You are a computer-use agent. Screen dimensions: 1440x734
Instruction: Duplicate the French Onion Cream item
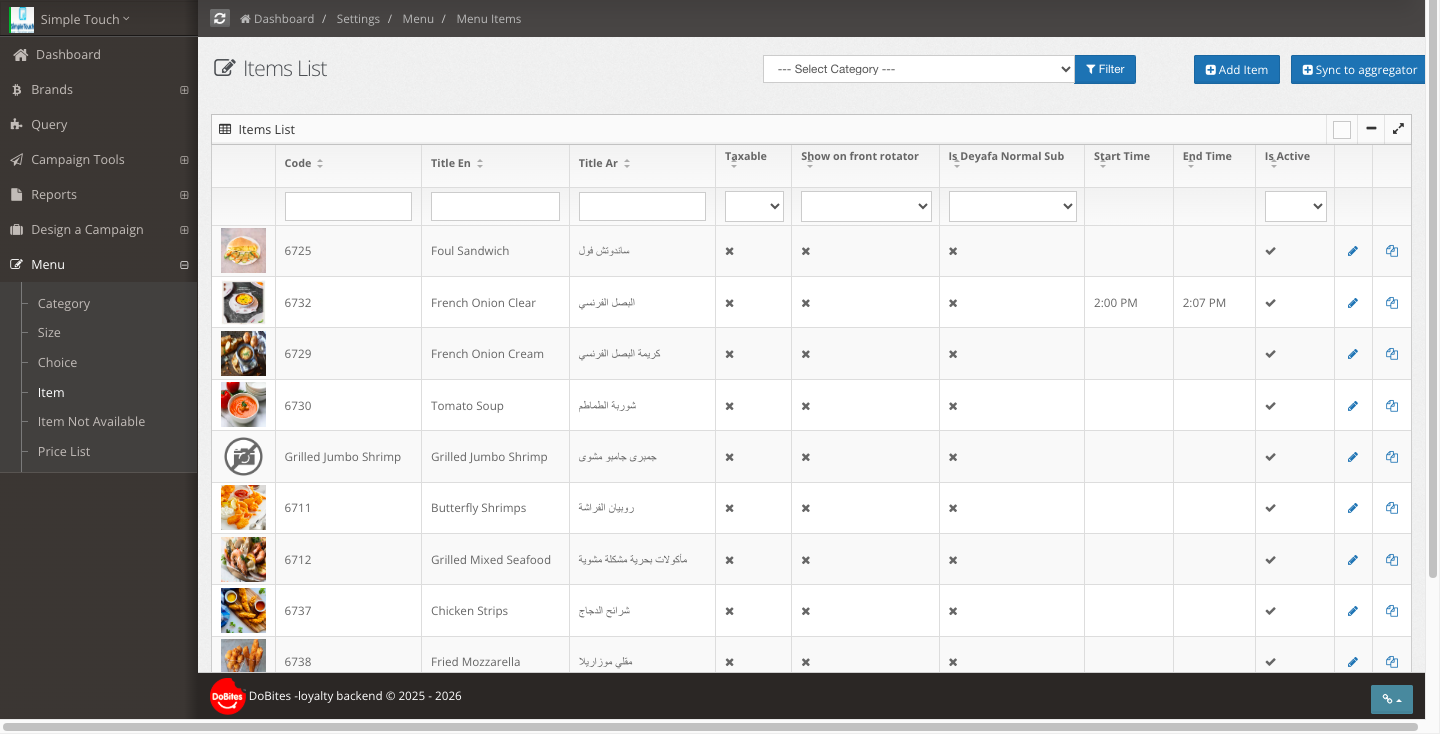coord(1392,354)
